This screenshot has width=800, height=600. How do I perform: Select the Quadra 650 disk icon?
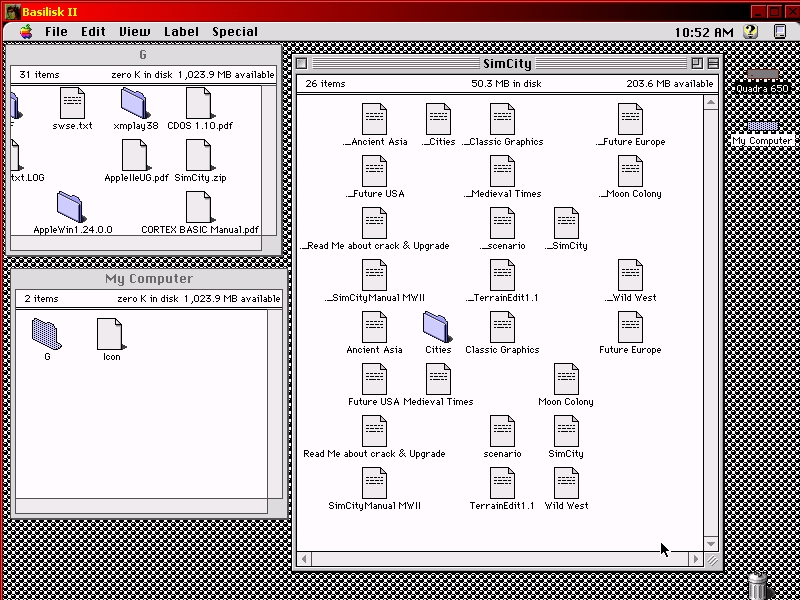click(762, 80)
